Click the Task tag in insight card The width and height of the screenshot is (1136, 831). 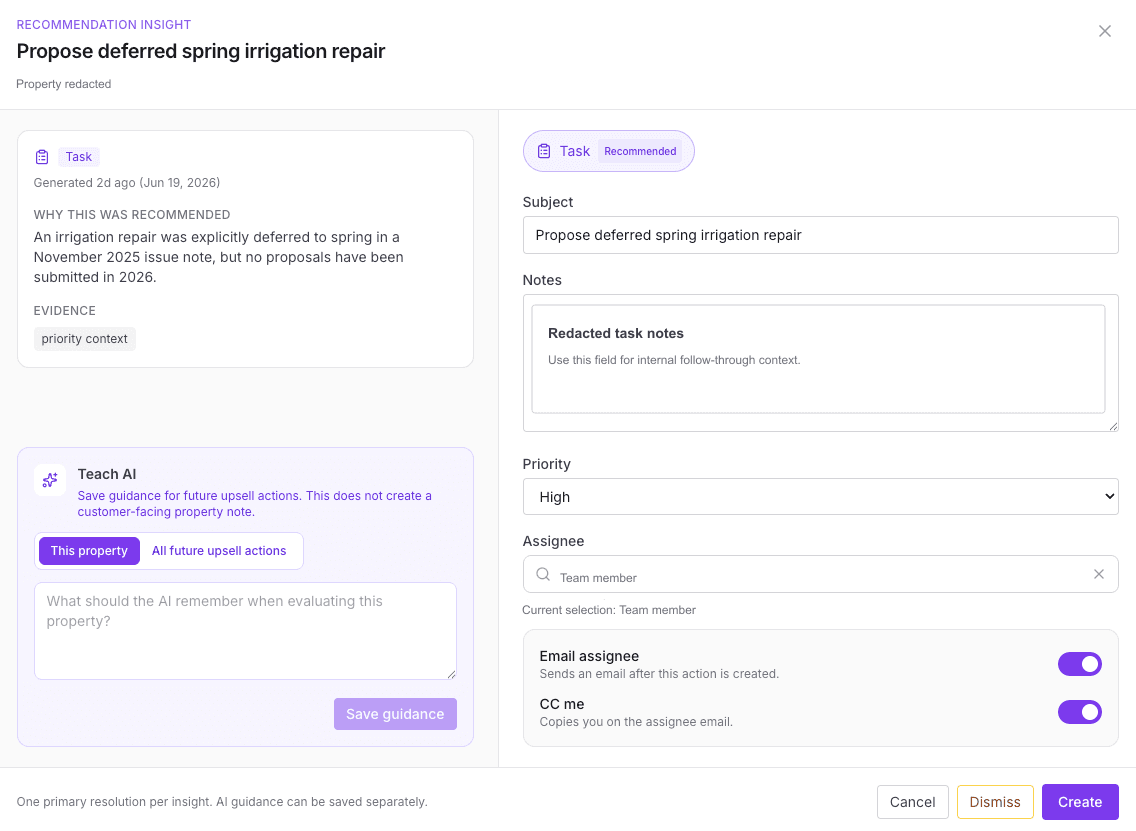pyautogui.click(x=78, y=156)
